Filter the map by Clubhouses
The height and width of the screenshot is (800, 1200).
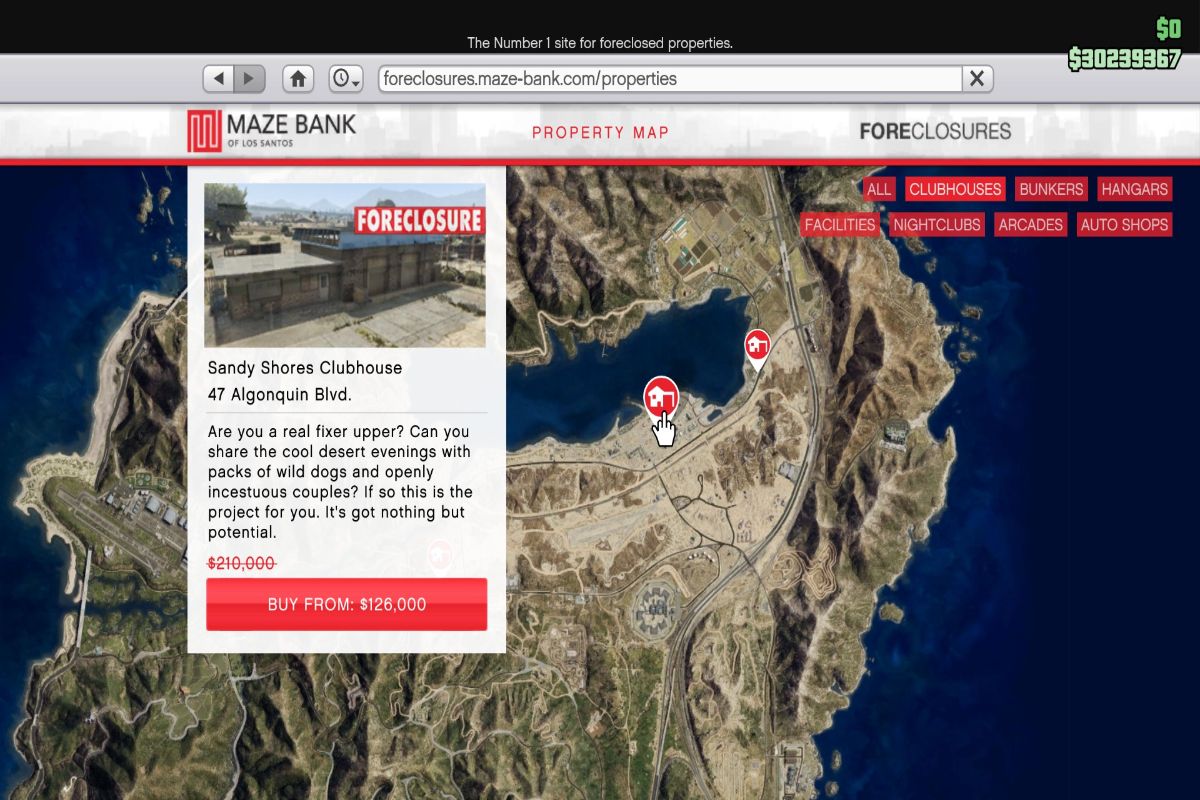pyautogui.click(x=955, y=189)
